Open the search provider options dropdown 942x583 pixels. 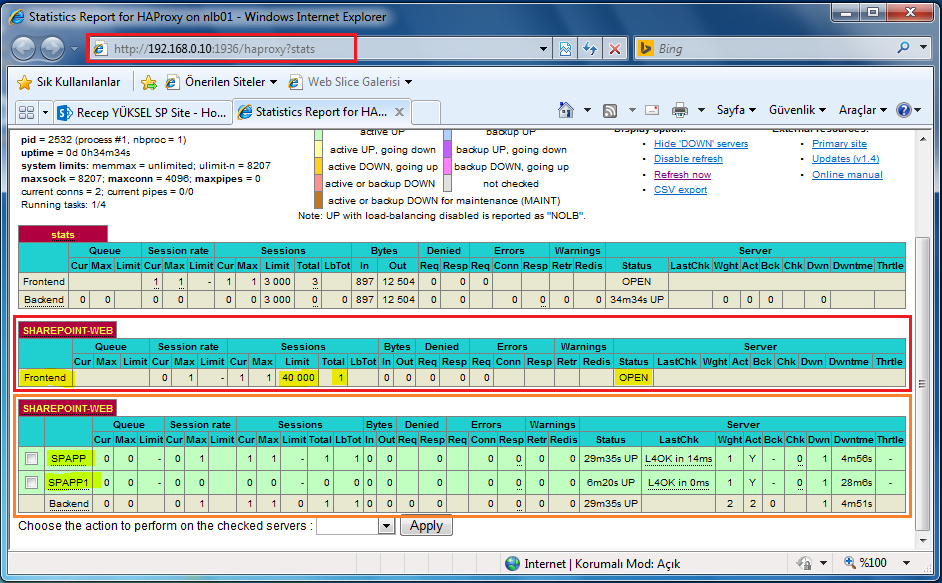coord(924,47)
